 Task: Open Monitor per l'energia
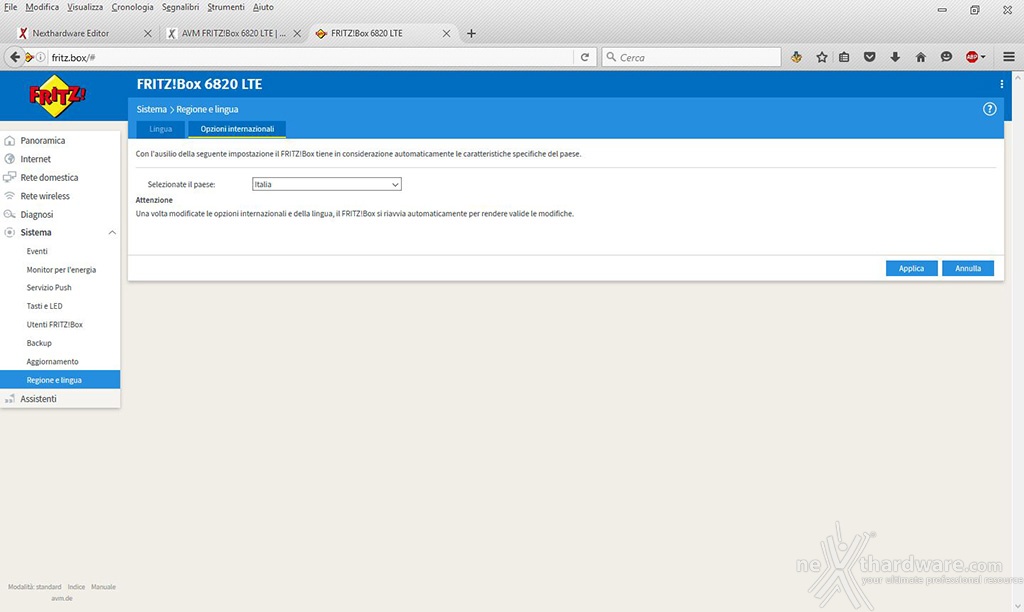click(x=60, y=270)
